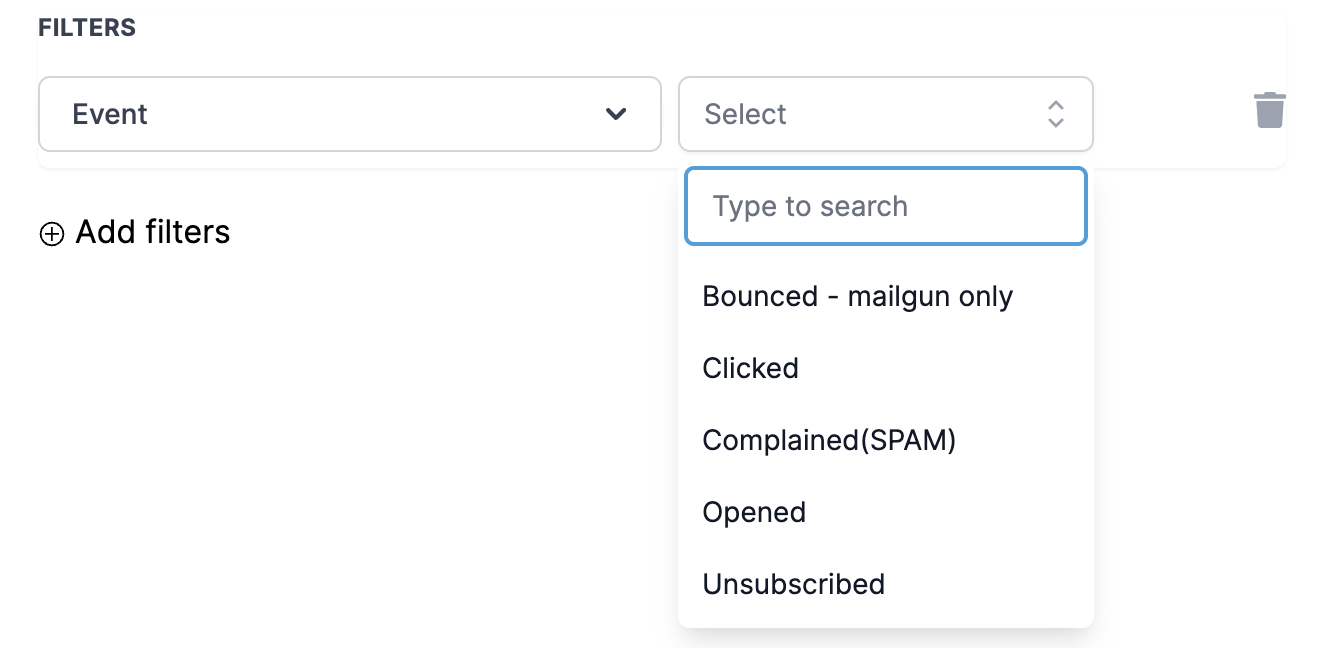
Task: Select the Clicked event option
Action: (x=750, y=368)
